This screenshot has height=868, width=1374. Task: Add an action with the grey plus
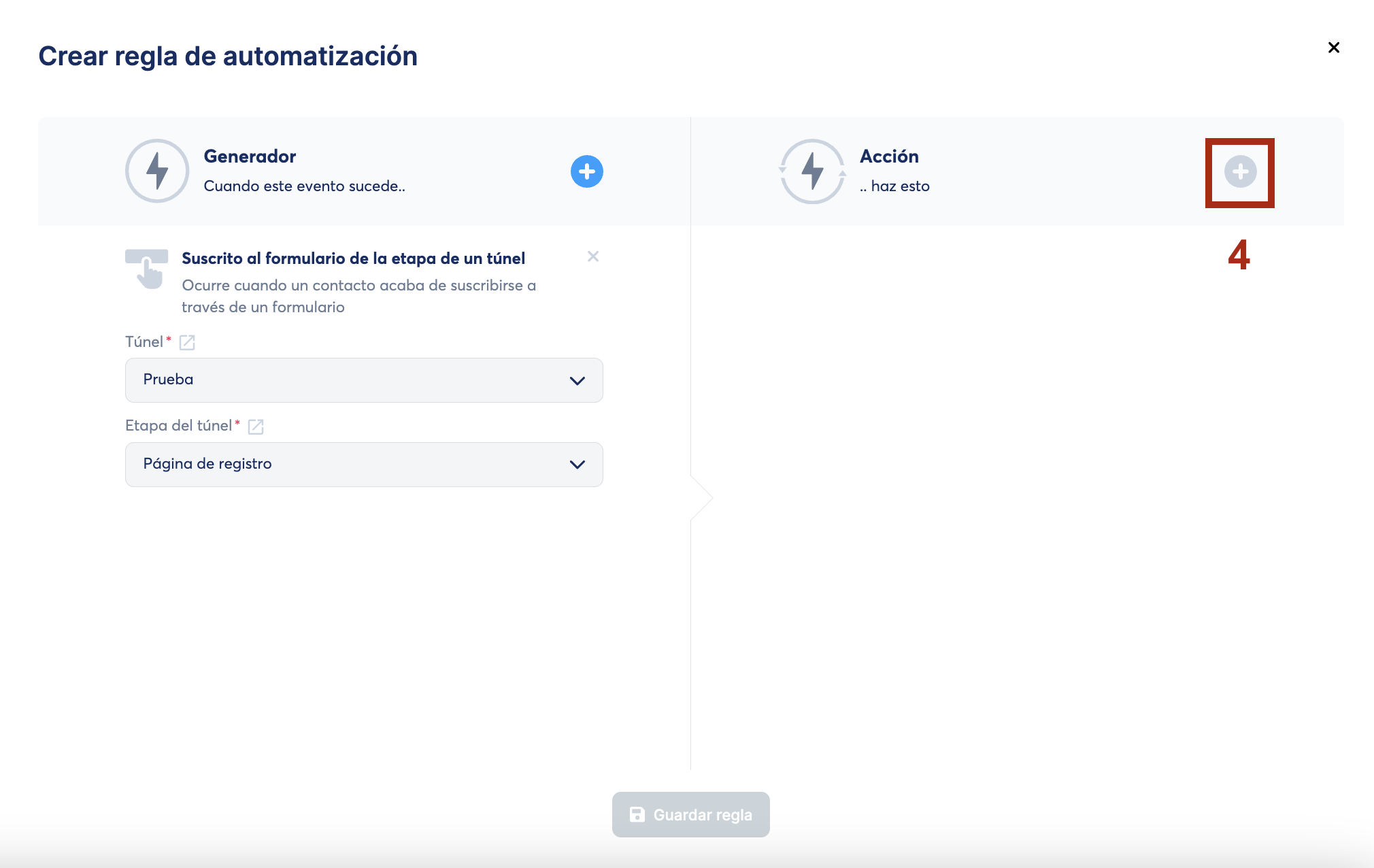(1240, 172)
